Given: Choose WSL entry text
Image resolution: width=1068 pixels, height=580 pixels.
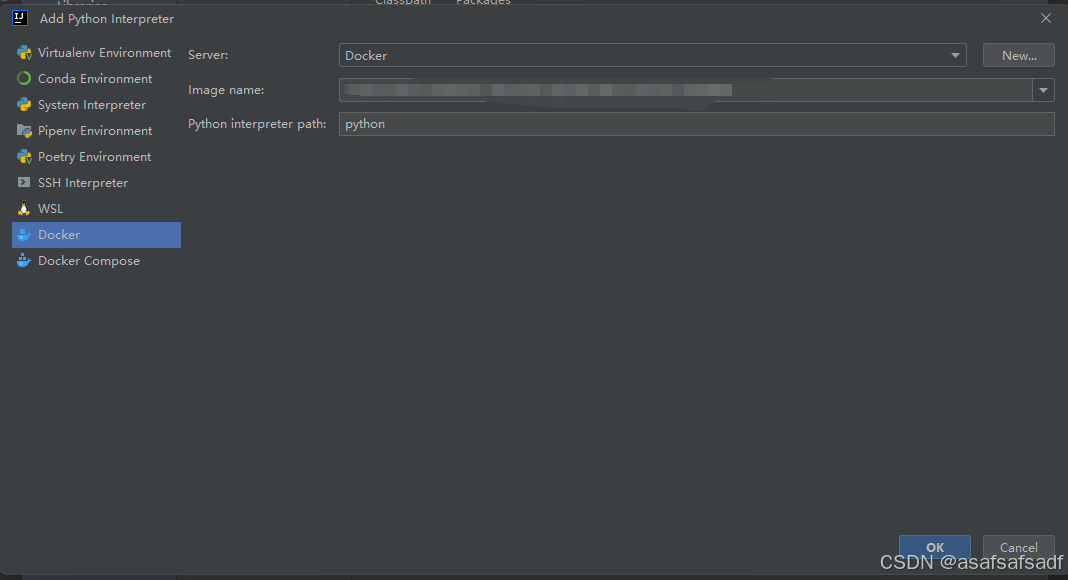Looking at the screenshot, I should click(50, 209).
